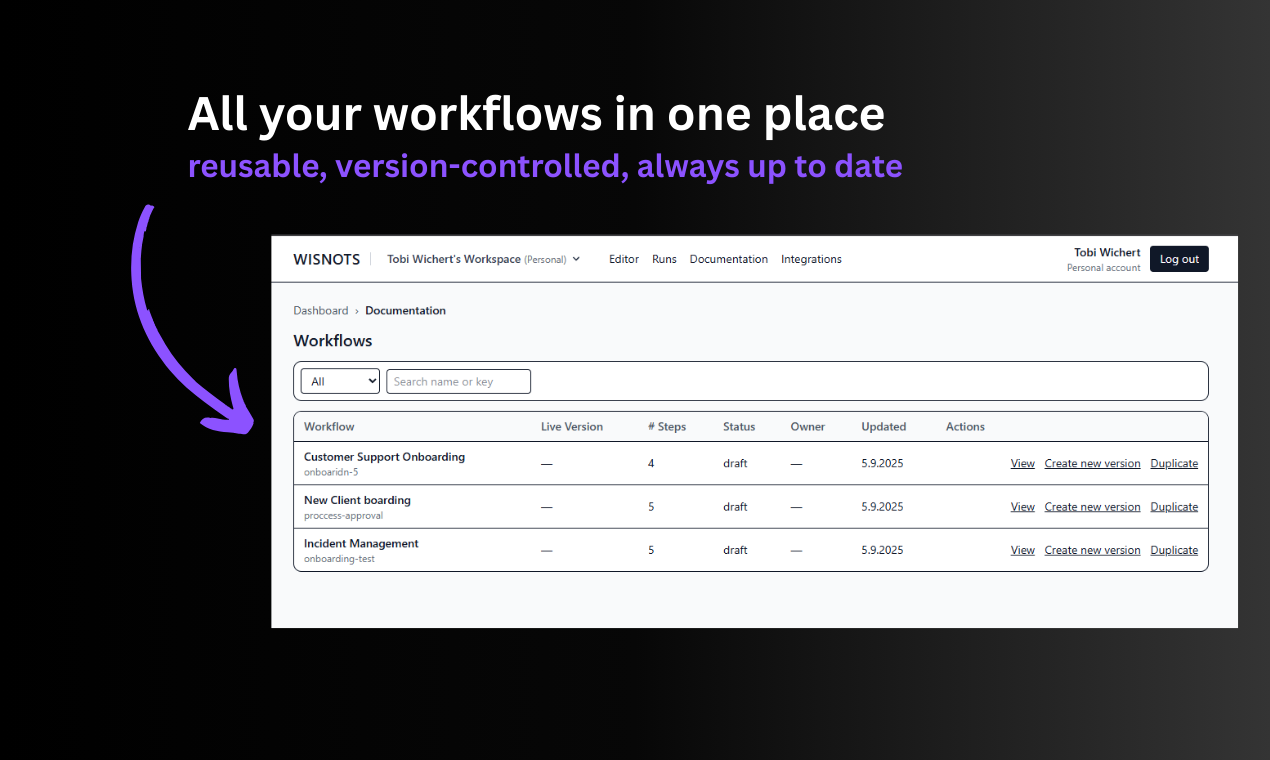Image resolution: width=1270 pixels, height=760 pixels.
Task: Create new version of Customer Support Onboarding
Action: coord(1092,464)
